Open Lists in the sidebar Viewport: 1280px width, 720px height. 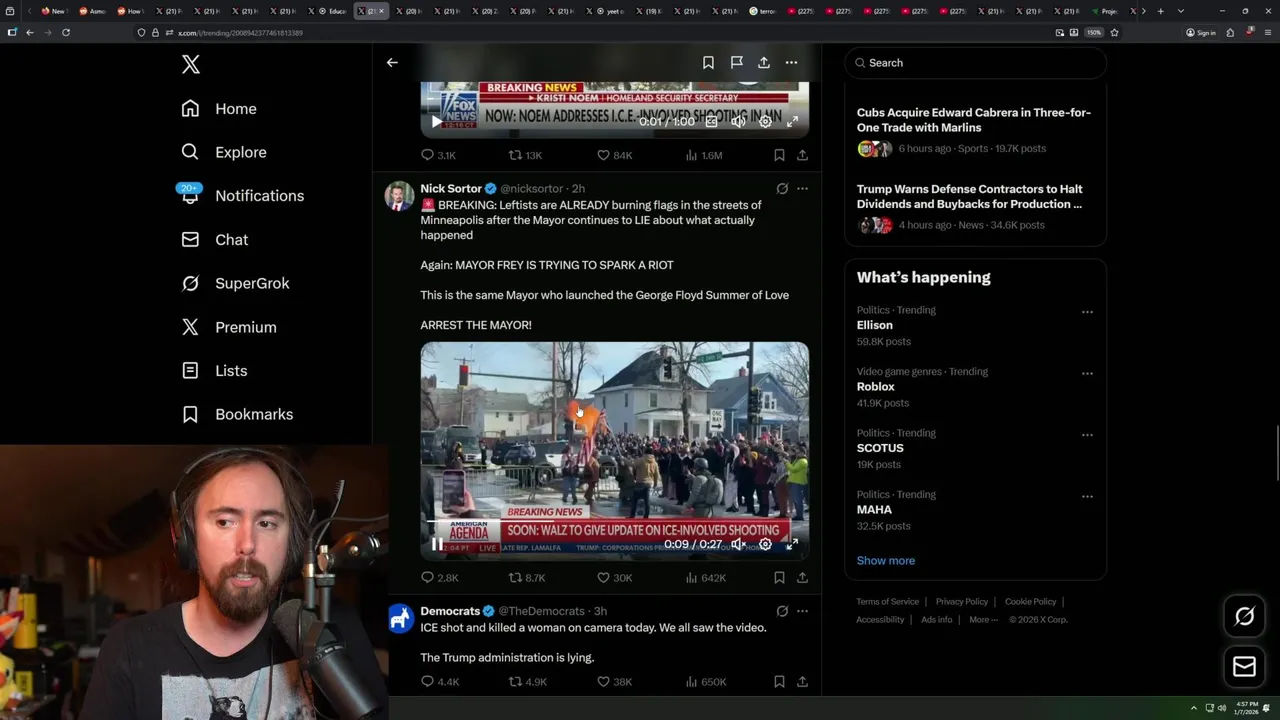point(214,371)
